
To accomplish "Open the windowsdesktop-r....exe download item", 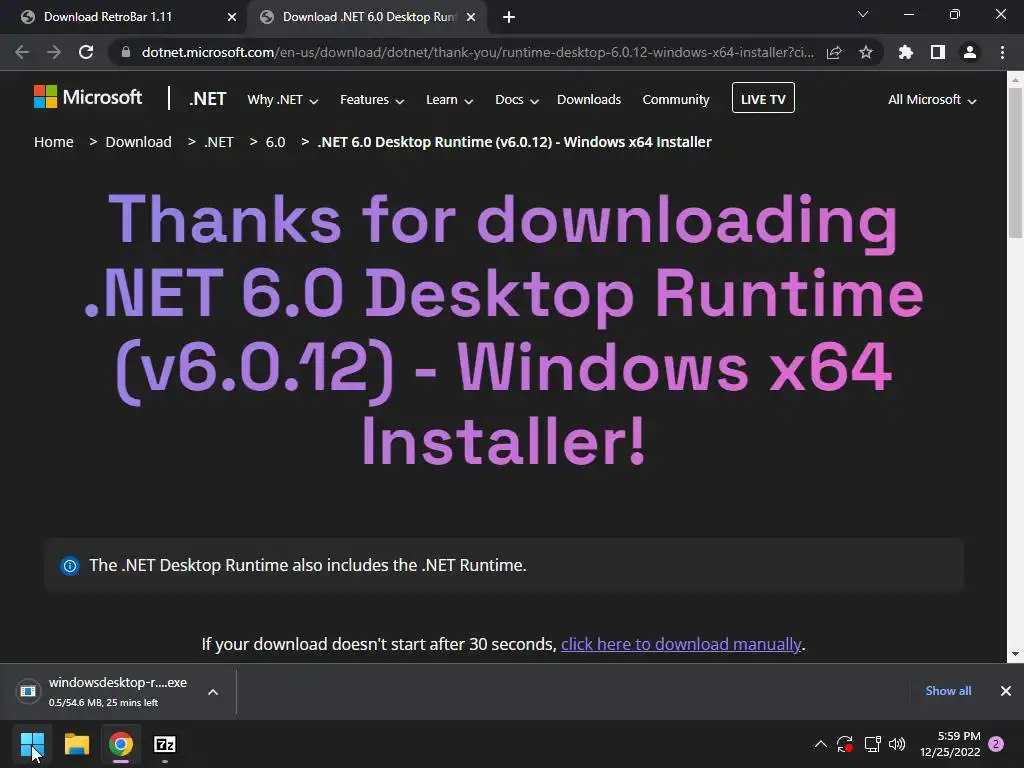I will pyautogui.click(x=118, y=691).
